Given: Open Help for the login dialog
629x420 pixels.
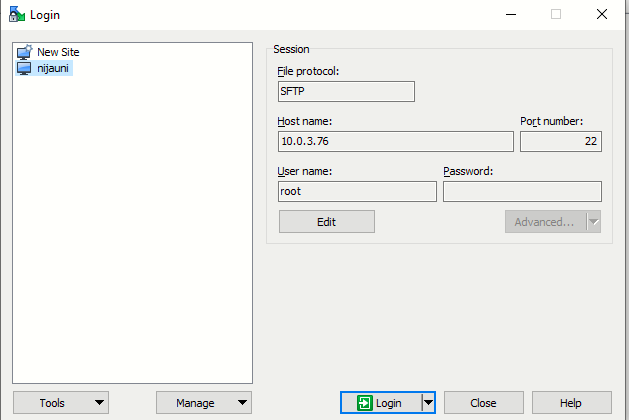Looking at the screenshot, I should [x=572, y=403].
